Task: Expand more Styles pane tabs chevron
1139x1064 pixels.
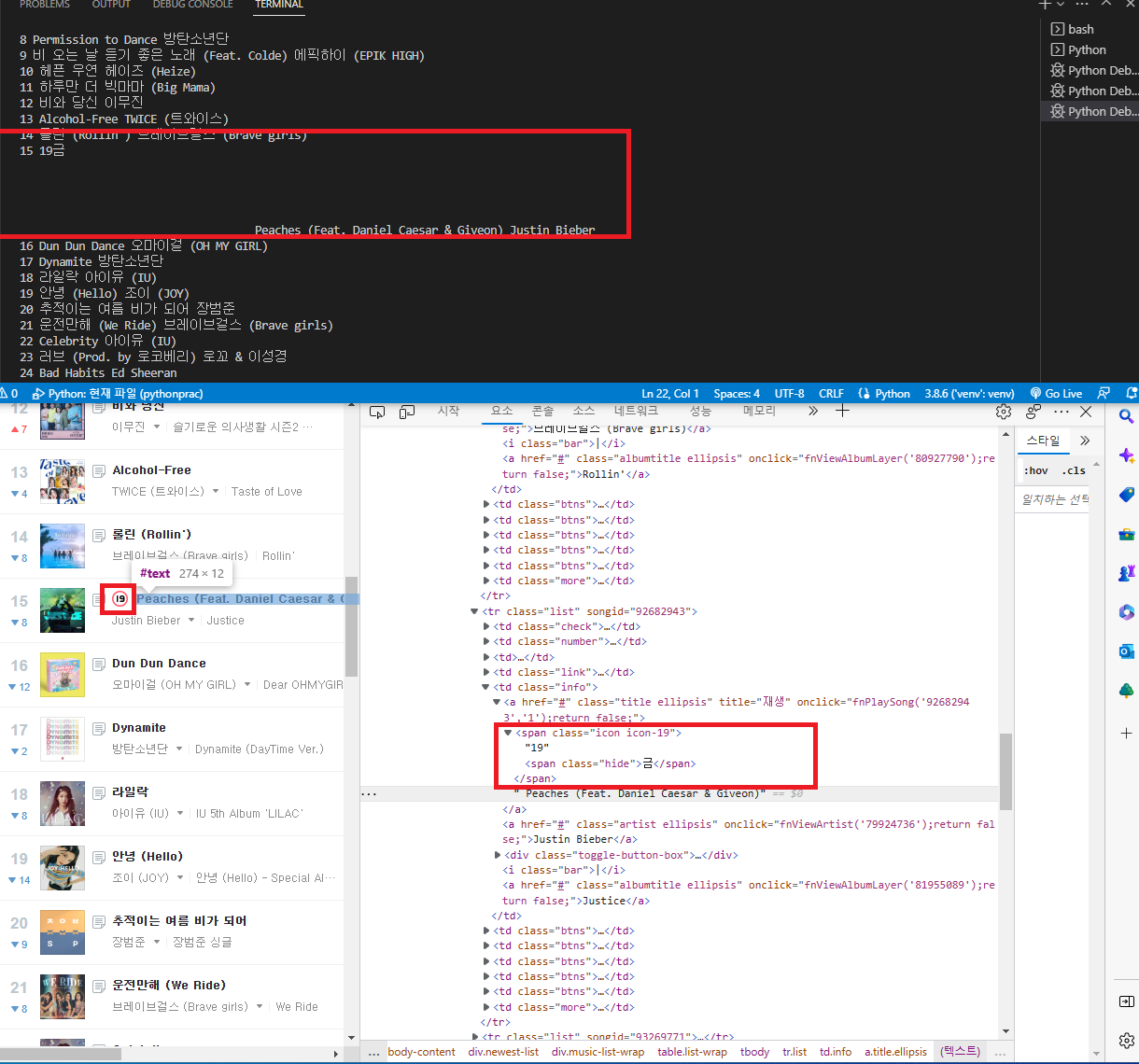Action: 1085,441
